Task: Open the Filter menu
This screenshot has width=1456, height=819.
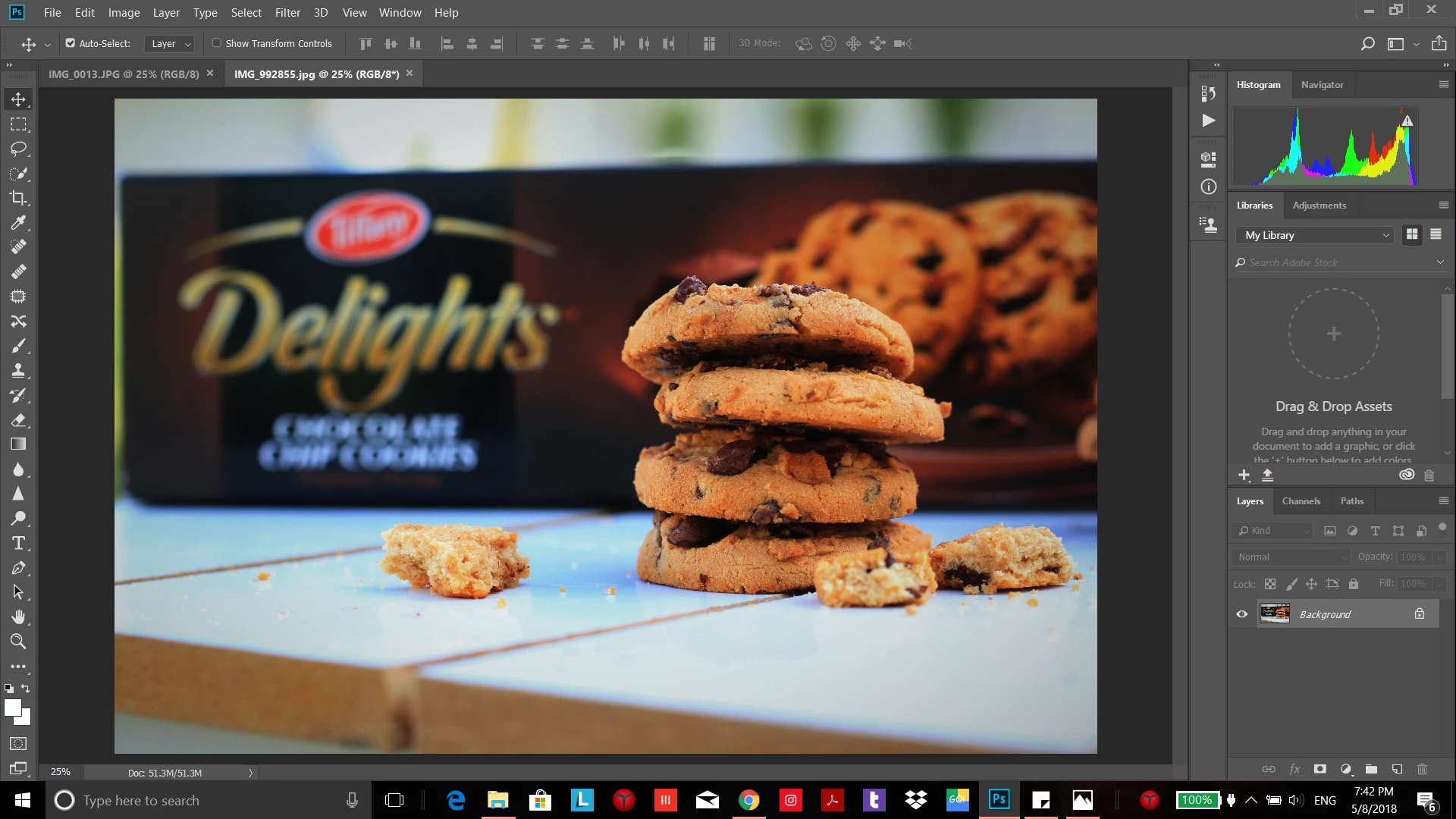Action: point(287,13)
